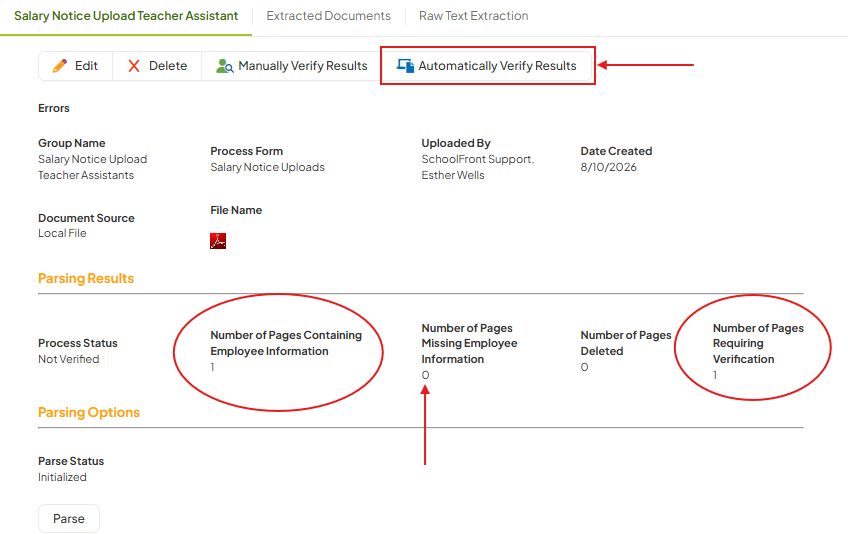
Task: Click the 'Number of Pages Containing Employee Information' label
Action: point(286,343)
